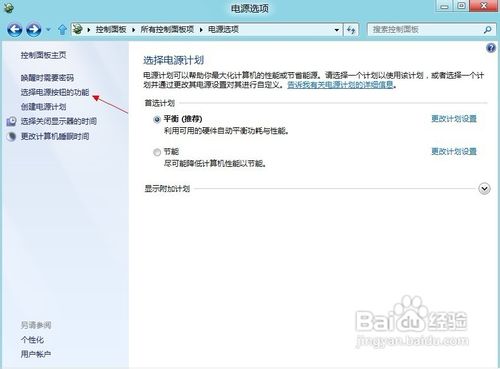500x369 pixels.
Task: Close the 电源选项 window
Action: 484,6
